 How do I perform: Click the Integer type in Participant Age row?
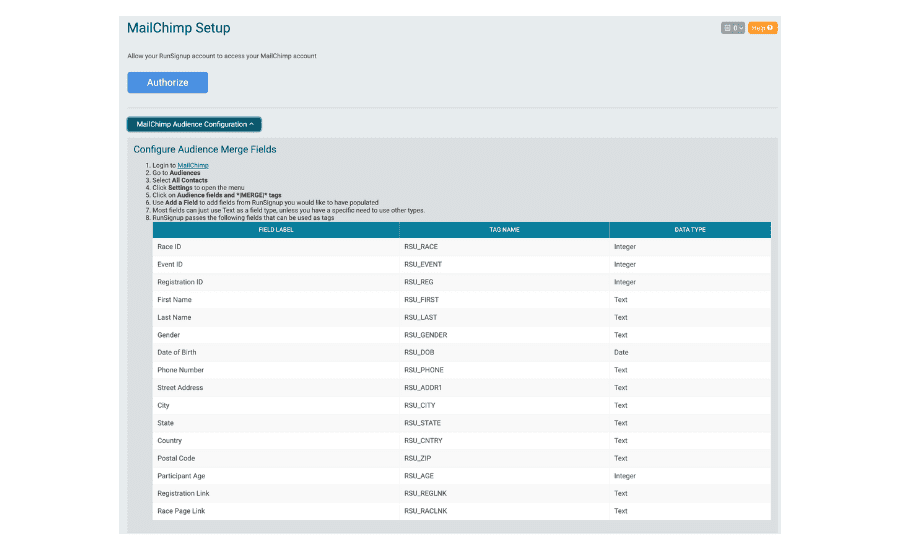tap(624, 476)
